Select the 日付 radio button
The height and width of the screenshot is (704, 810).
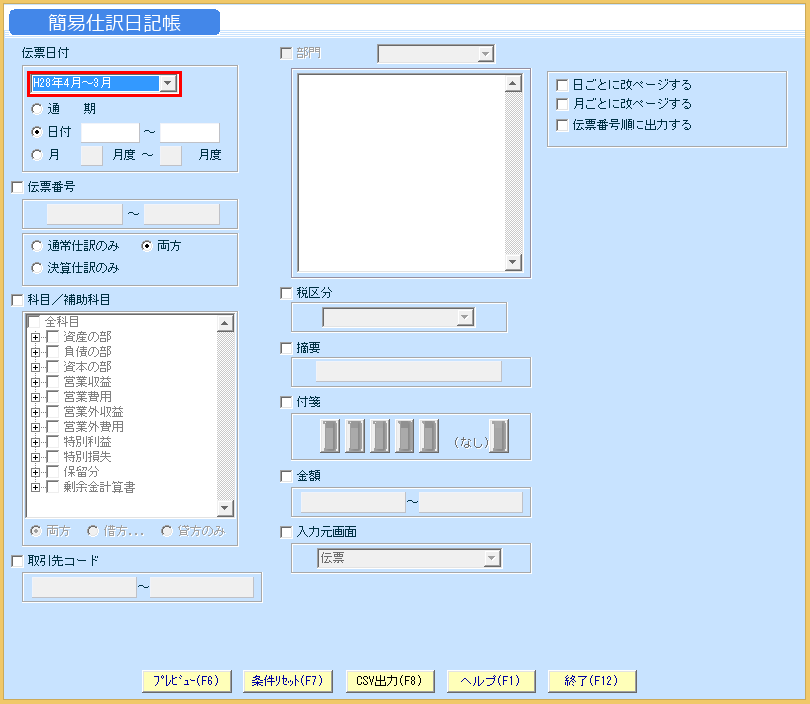[x=35, y=131]
